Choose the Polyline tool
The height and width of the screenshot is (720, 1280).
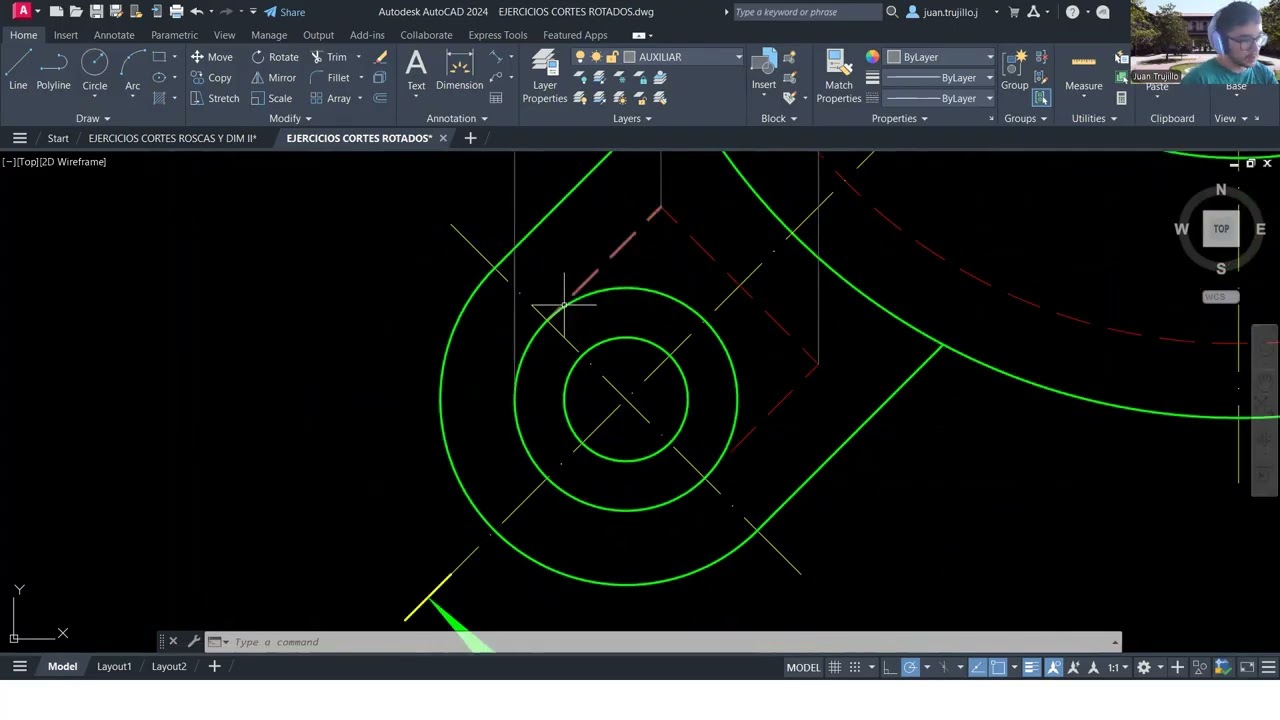point(53,71)
